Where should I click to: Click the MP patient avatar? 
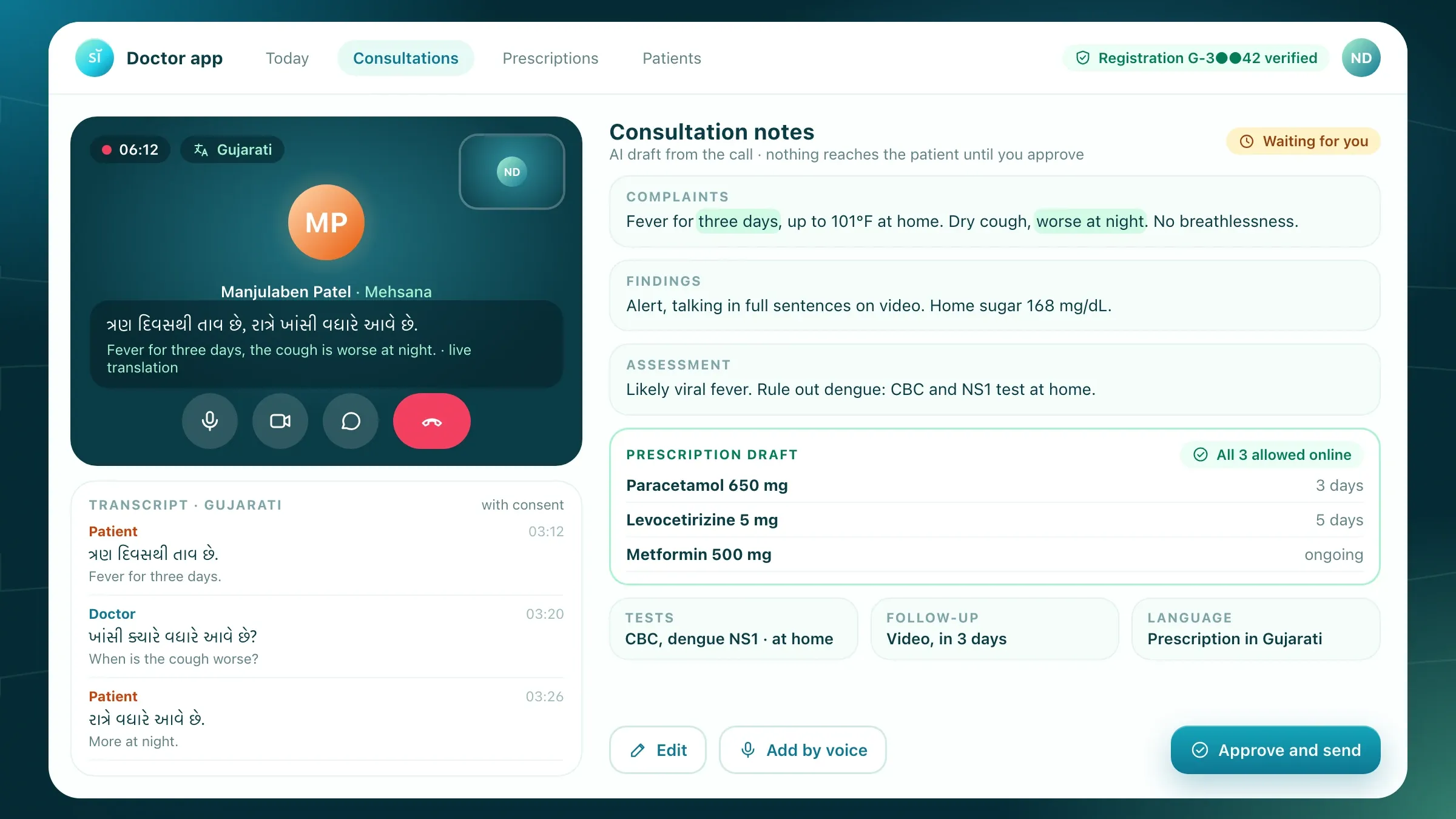coord(326,223)
